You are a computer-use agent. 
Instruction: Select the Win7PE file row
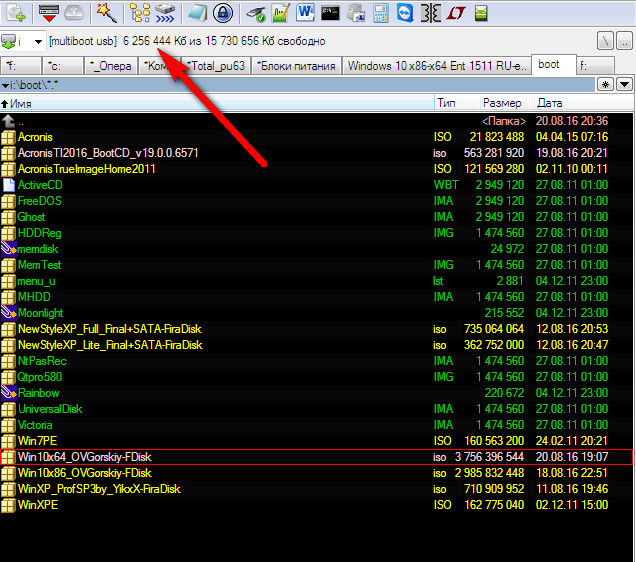click(x=316, y=441)
